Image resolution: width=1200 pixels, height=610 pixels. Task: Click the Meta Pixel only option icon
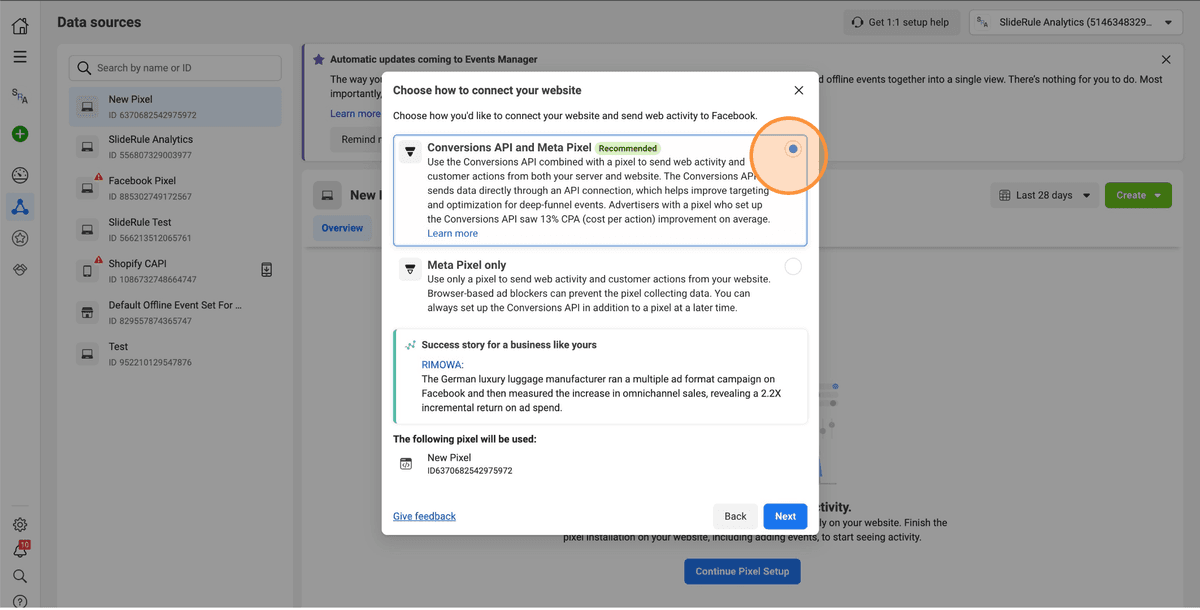(x=409, y=270)
